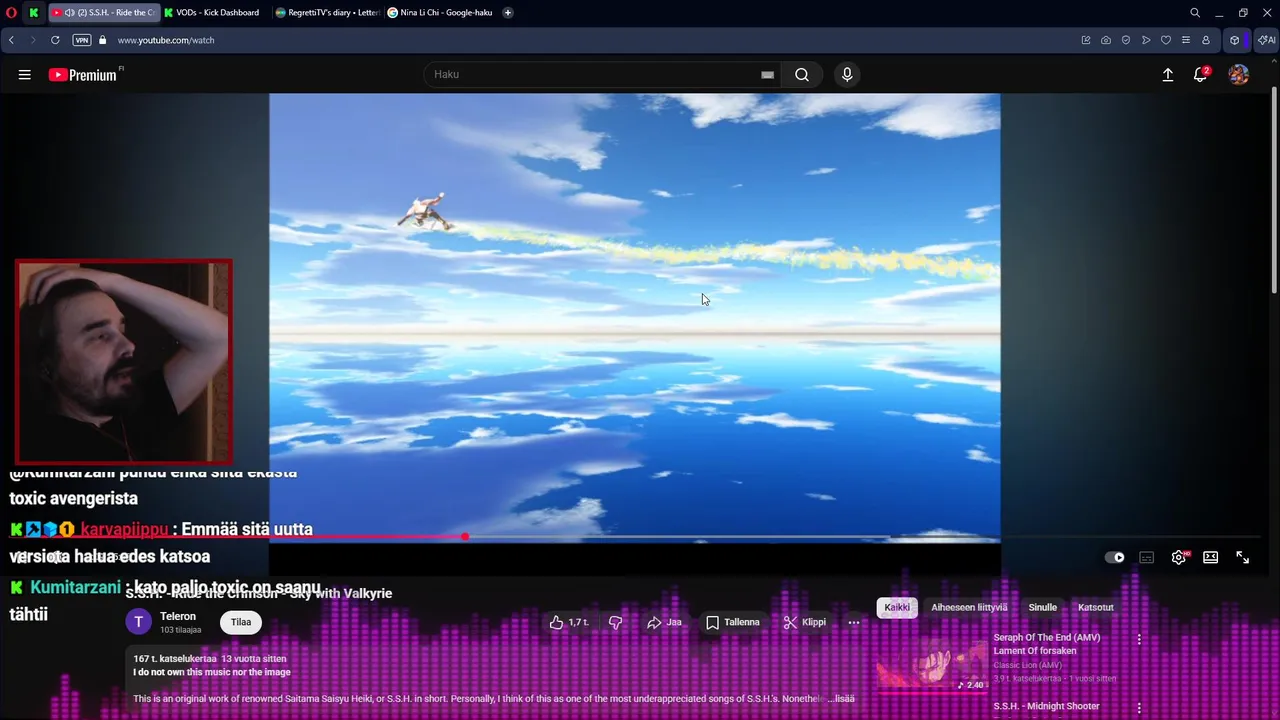Add page to bookmarks with heart icon
The width and height of the screenshot is (1280, 720).
(1166, 40)
